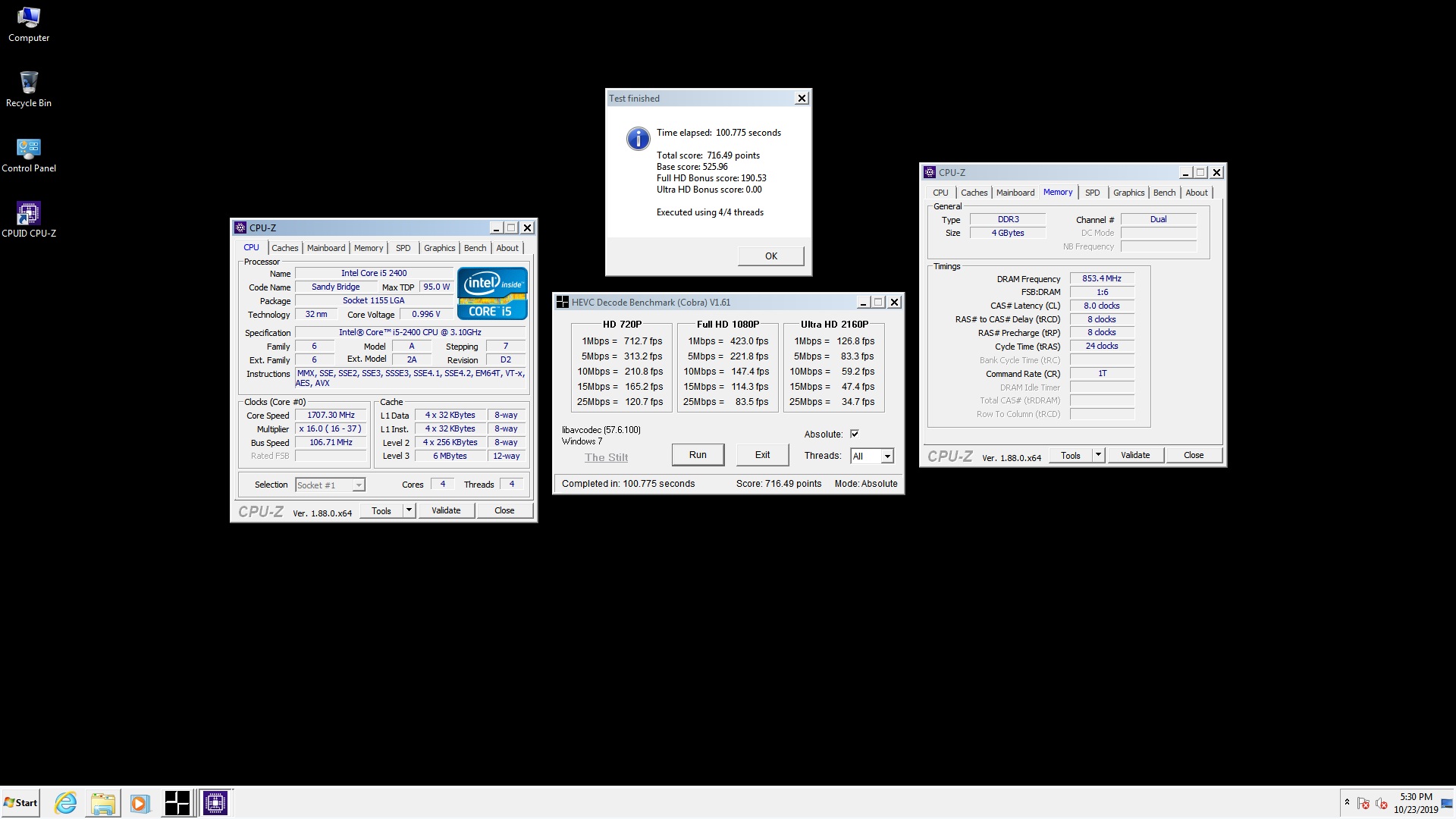1456x819 pixels.
Task: Click the Specification field i5-2400 CPU
Action: (410, 332)
